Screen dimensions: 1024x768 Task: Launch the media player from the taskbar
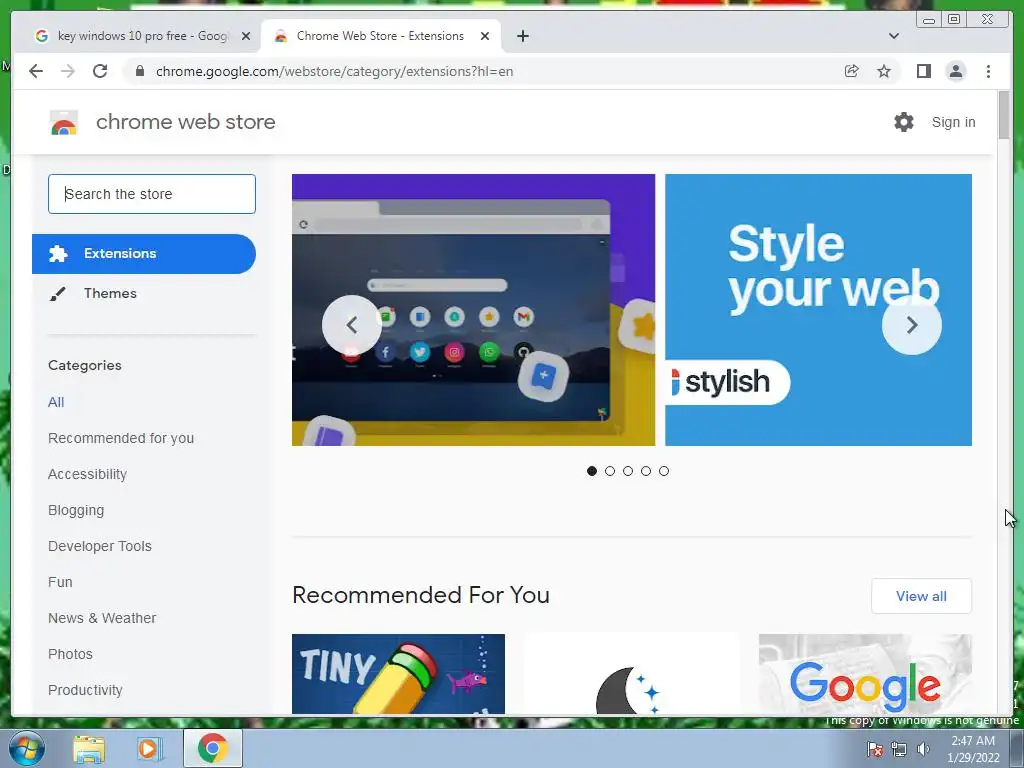(x=149, y=749)
